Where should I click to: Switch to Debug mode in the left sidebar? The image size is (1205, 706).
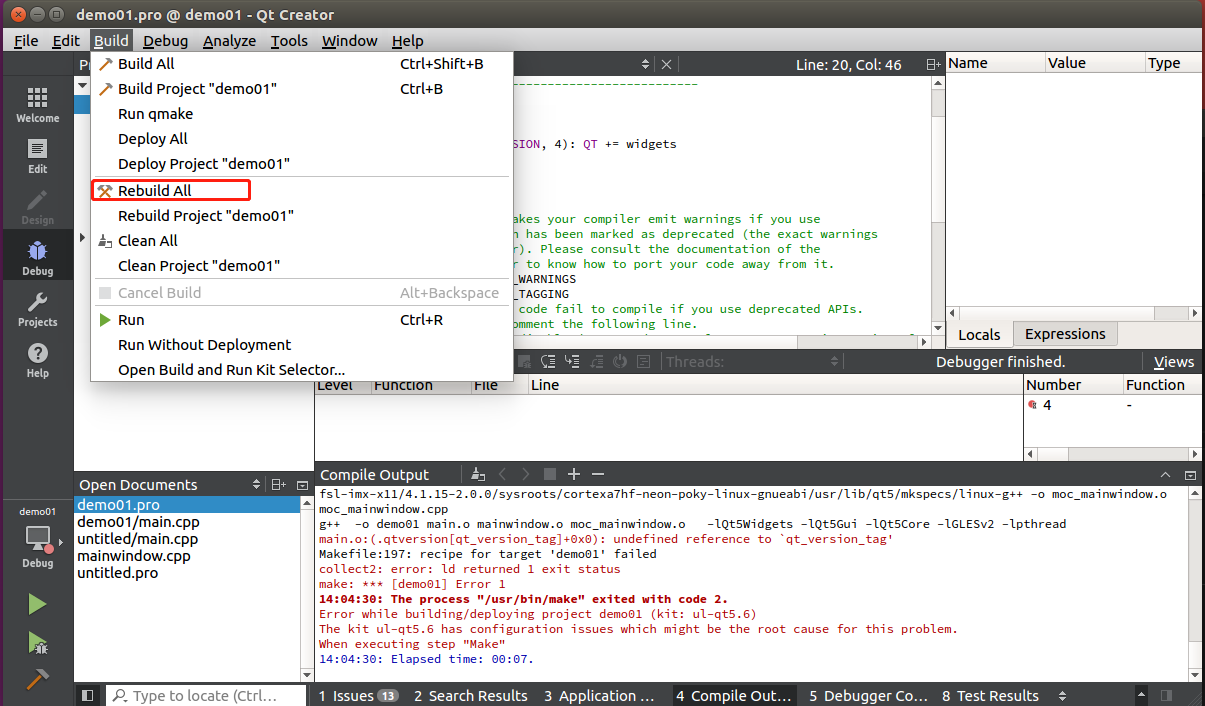(37, 253)
